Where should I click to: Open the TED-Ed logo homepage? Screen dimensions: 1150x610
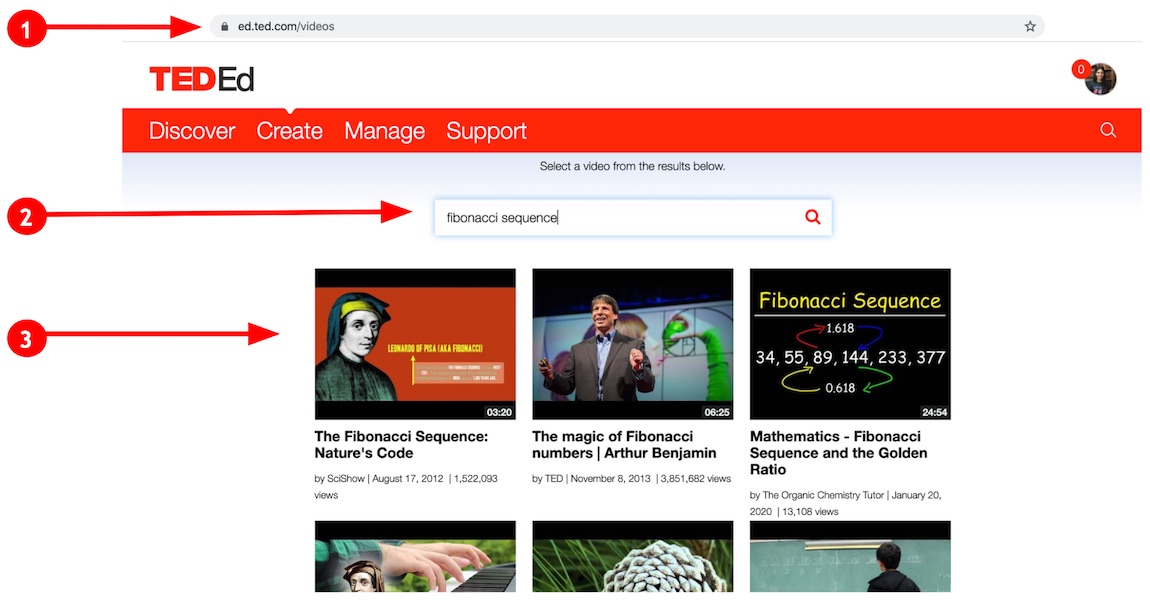(x=202, y=79)
